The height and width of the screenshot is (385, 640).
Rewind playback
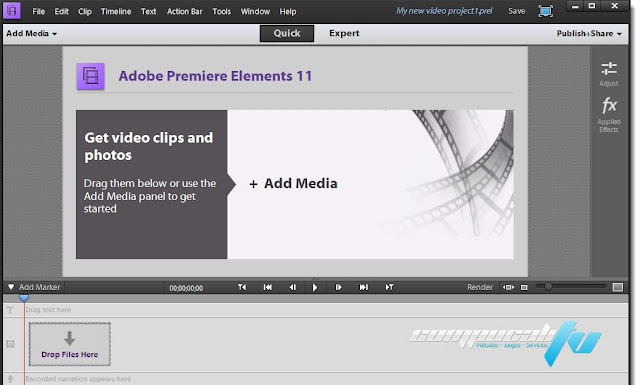click(268, 287)
